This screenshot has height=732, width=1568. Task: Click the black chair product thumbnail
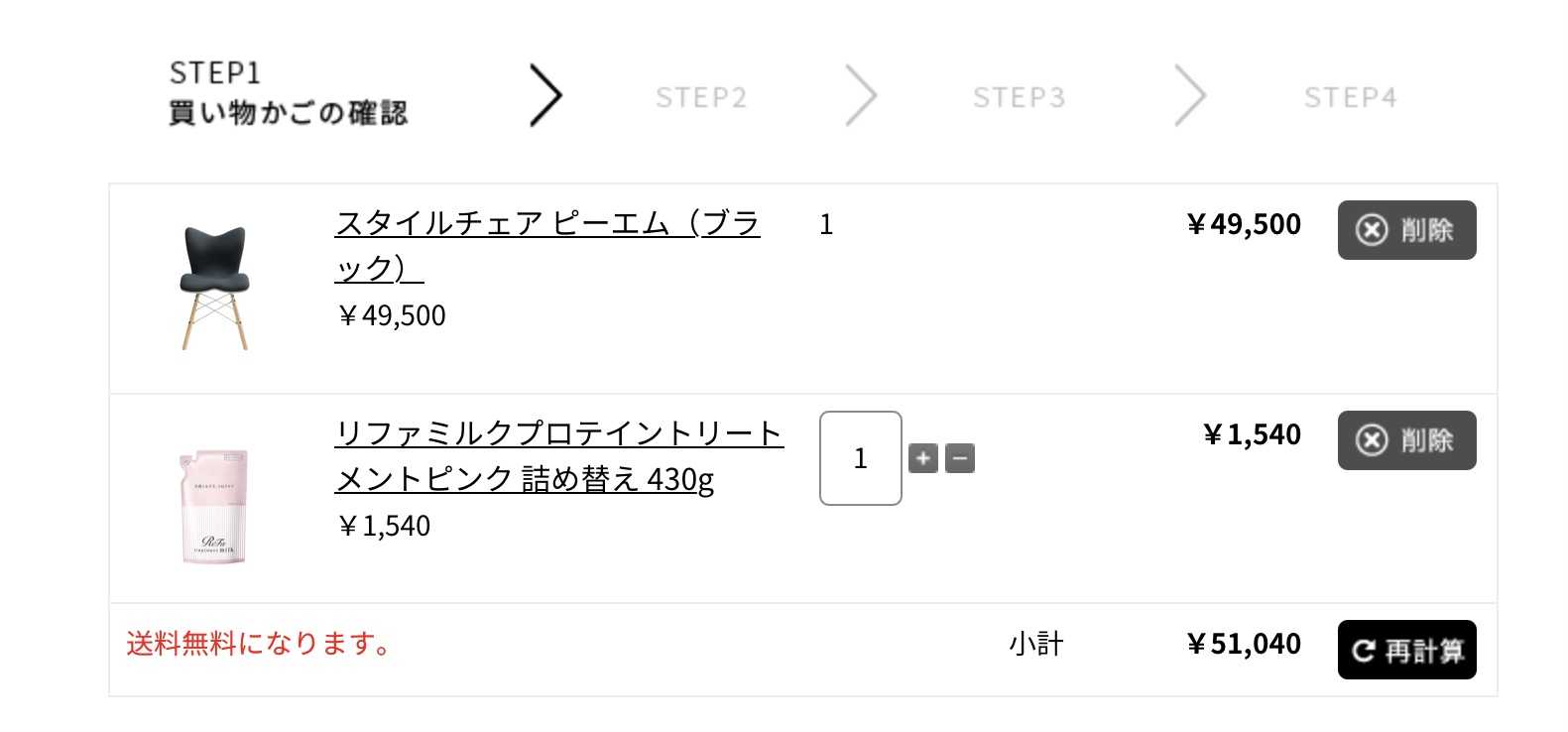pos(214,288)
